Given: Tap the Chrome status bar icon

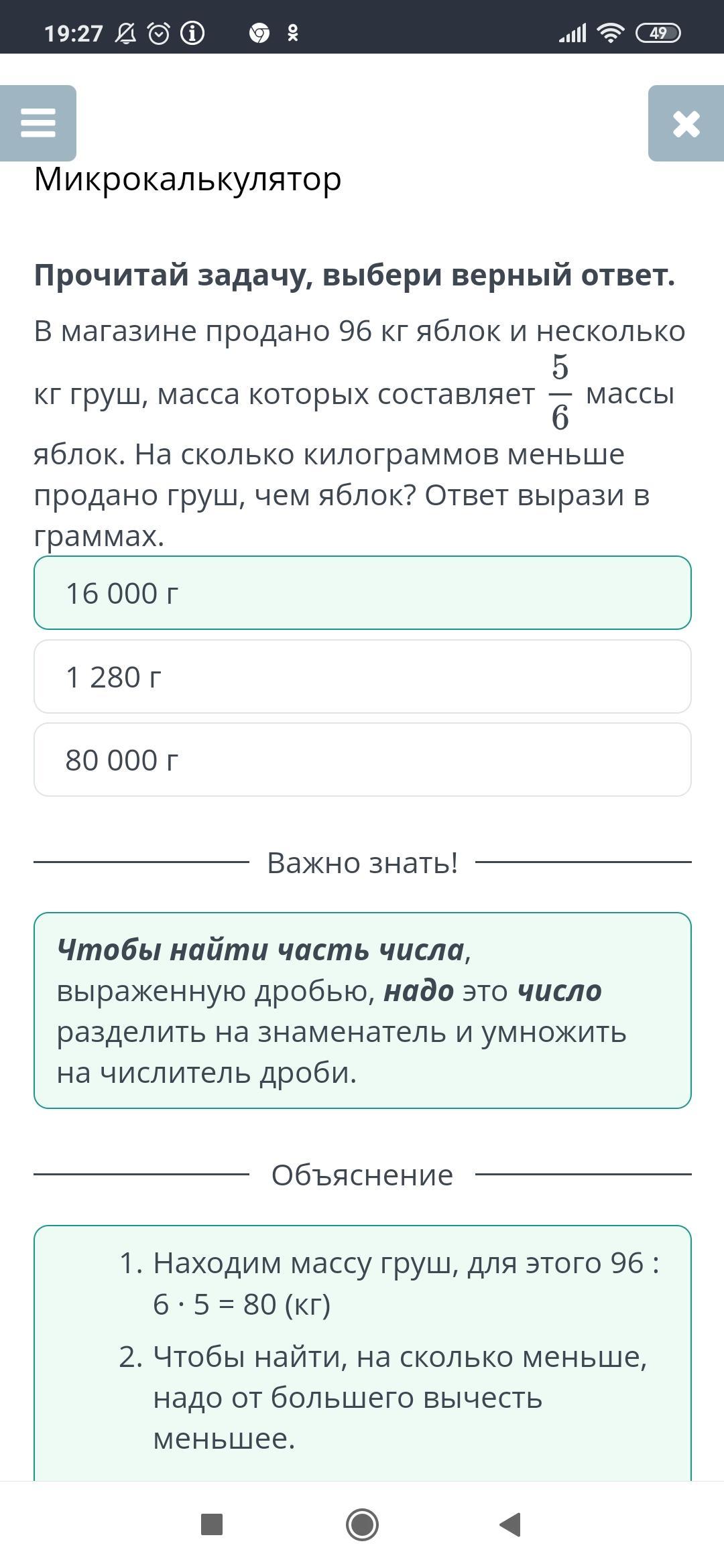Looking at the screenshot, I should [x=259, y=33].
